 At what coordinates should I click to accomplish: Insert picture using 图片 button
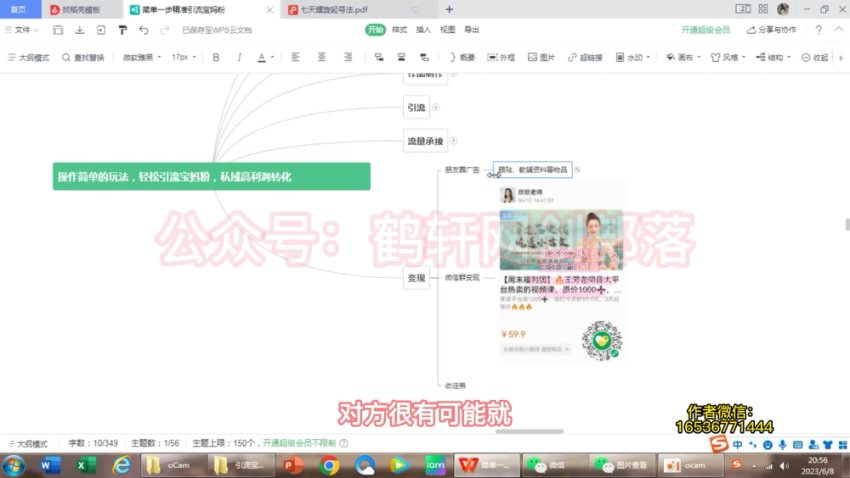coord(541,58)
